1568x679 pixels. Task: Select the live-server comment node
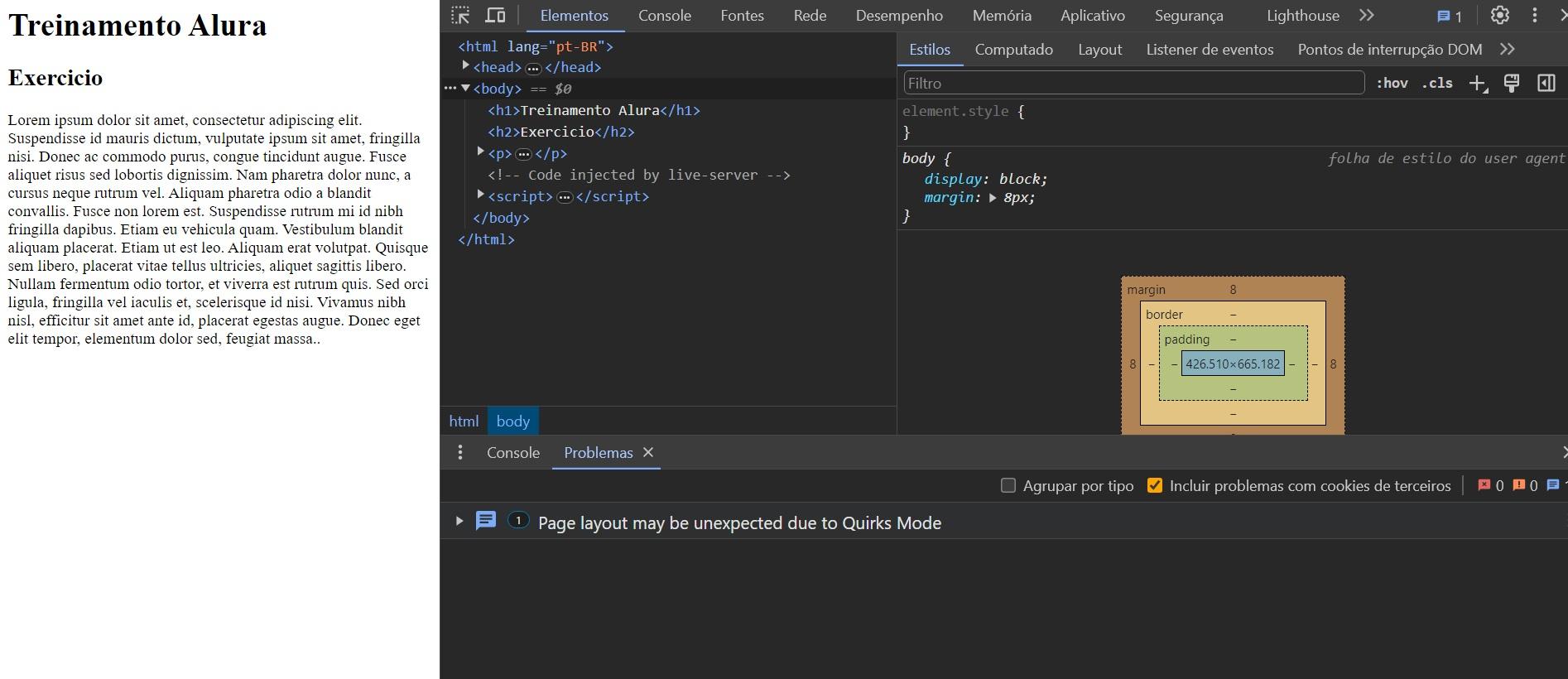[639, 175]
